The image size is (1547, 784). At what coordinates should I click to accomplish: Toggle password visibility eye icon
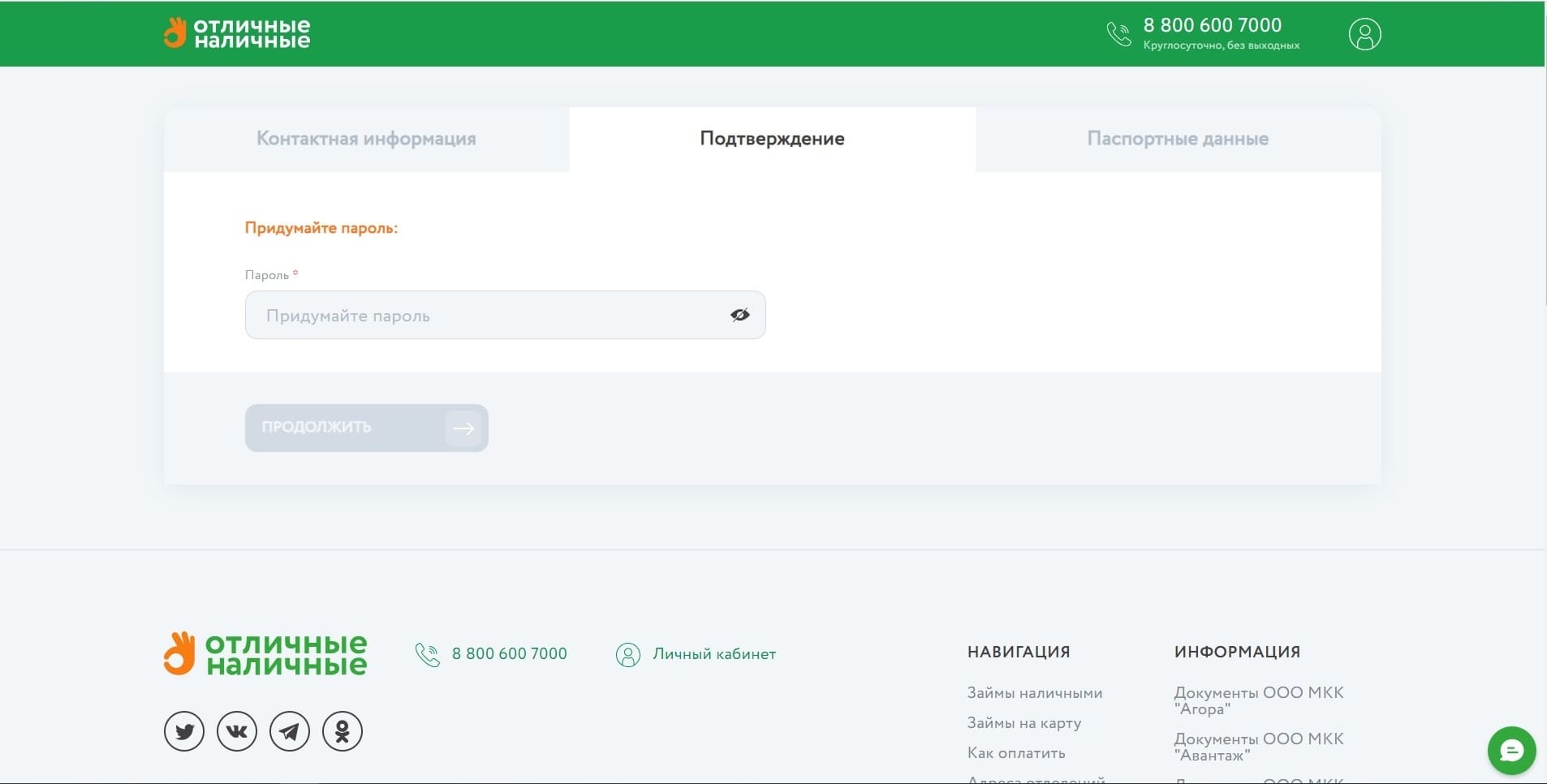[x=739, y=315]
